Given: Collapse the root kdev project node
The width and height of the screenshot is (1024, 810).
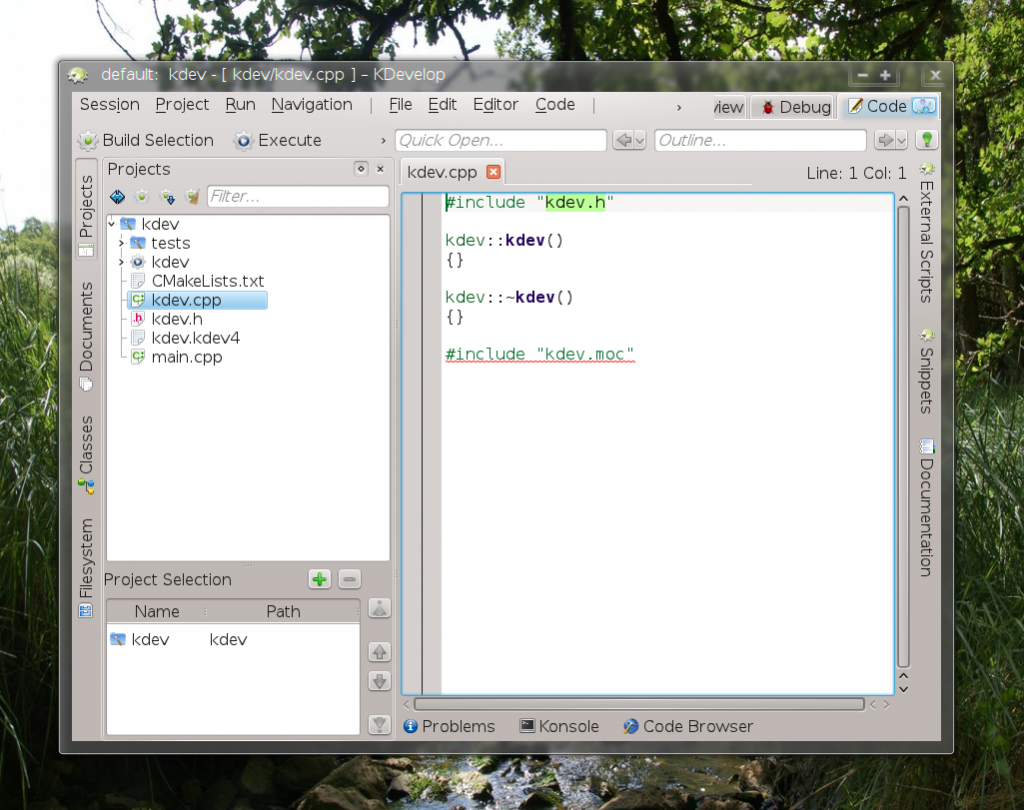Looking at the screenshot, I should pyautogui.click(x=112, y=224).
